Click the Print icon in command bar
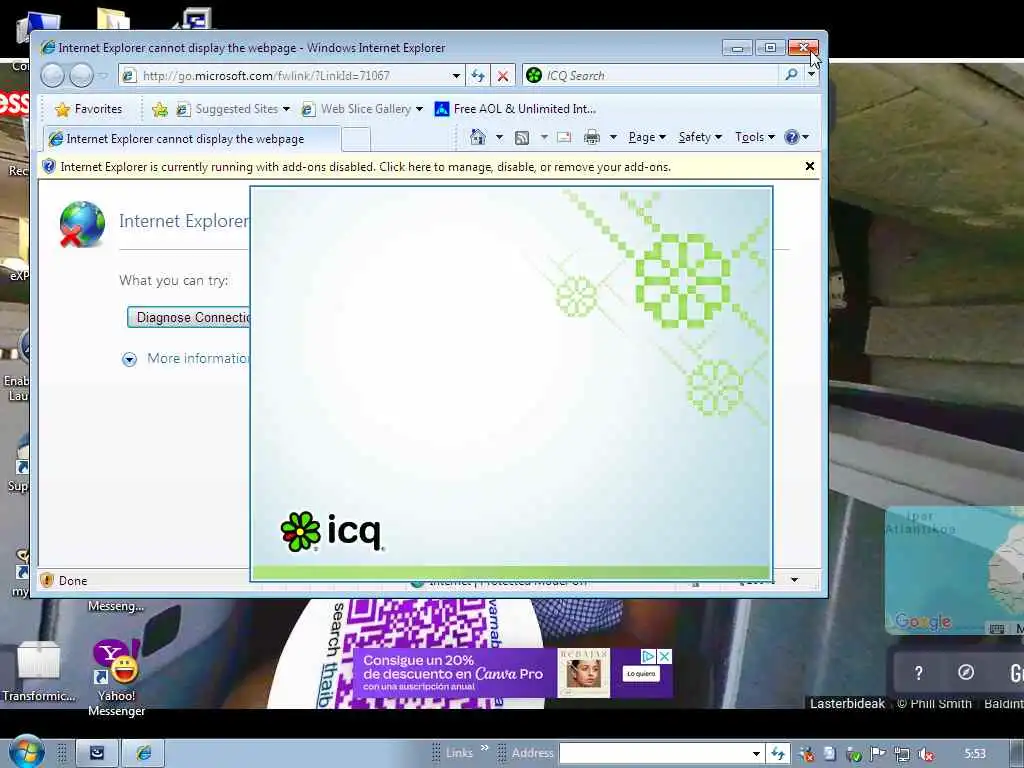This screenshot has height=768, width=1024. click(592, 137)
